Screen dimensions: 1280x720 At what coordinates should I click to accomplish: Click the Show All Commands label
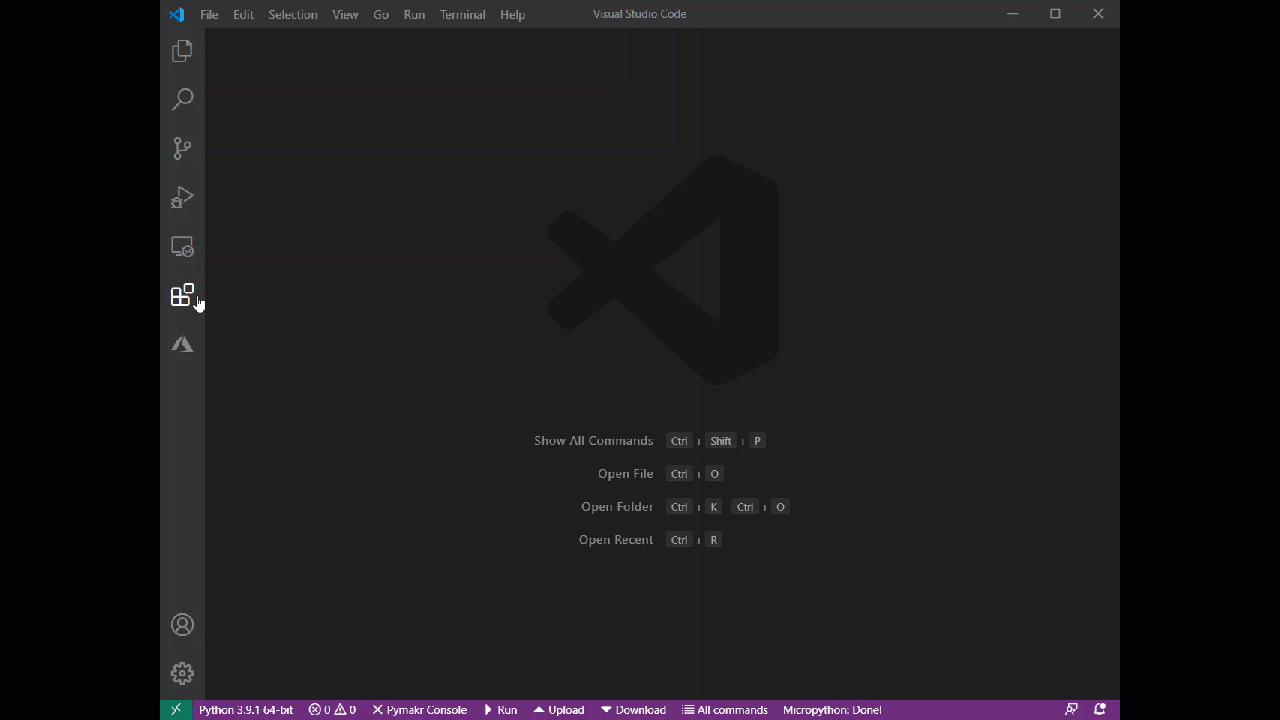593,441
